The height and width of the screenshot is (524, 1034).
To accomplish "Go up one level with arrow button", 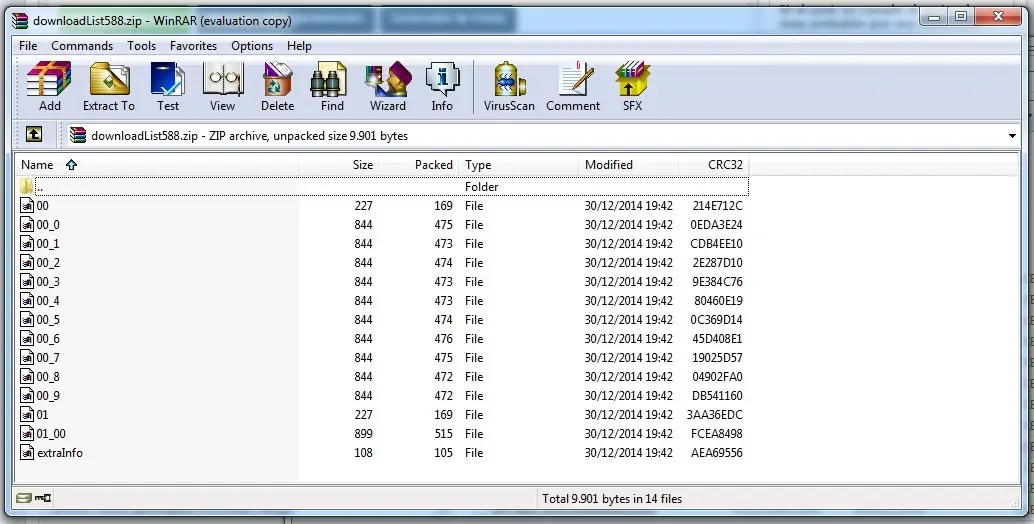I will [x=34, y=134].
